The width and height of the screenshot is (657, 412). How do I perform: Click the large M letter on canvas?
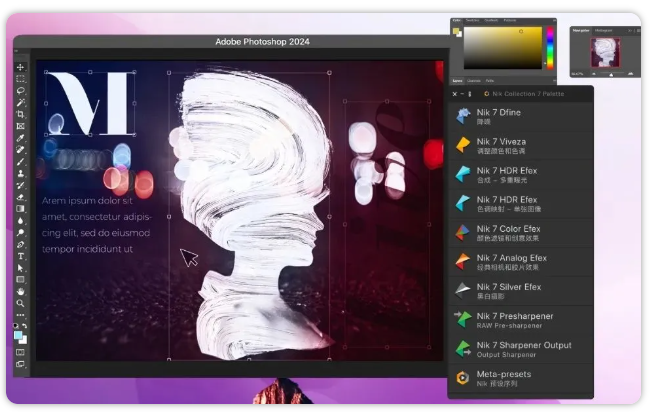90,103
